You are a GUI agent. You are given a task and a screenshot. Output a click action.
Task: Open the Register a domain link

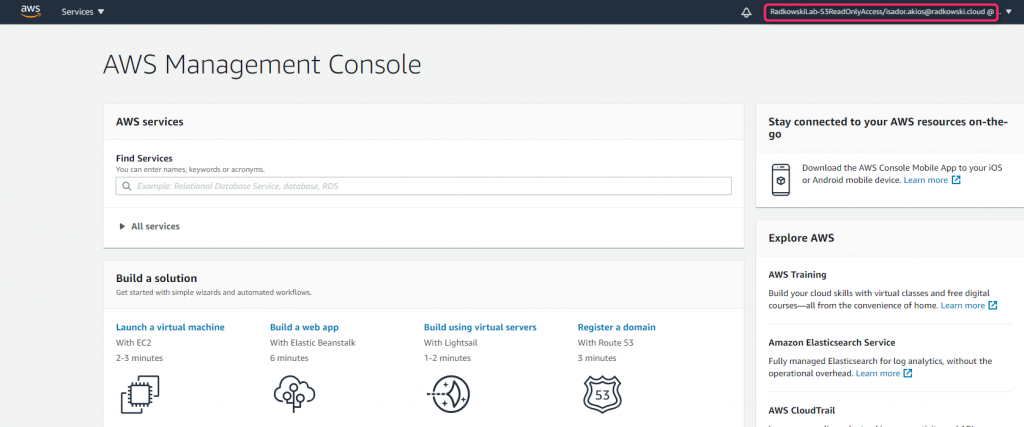[616, 327]
